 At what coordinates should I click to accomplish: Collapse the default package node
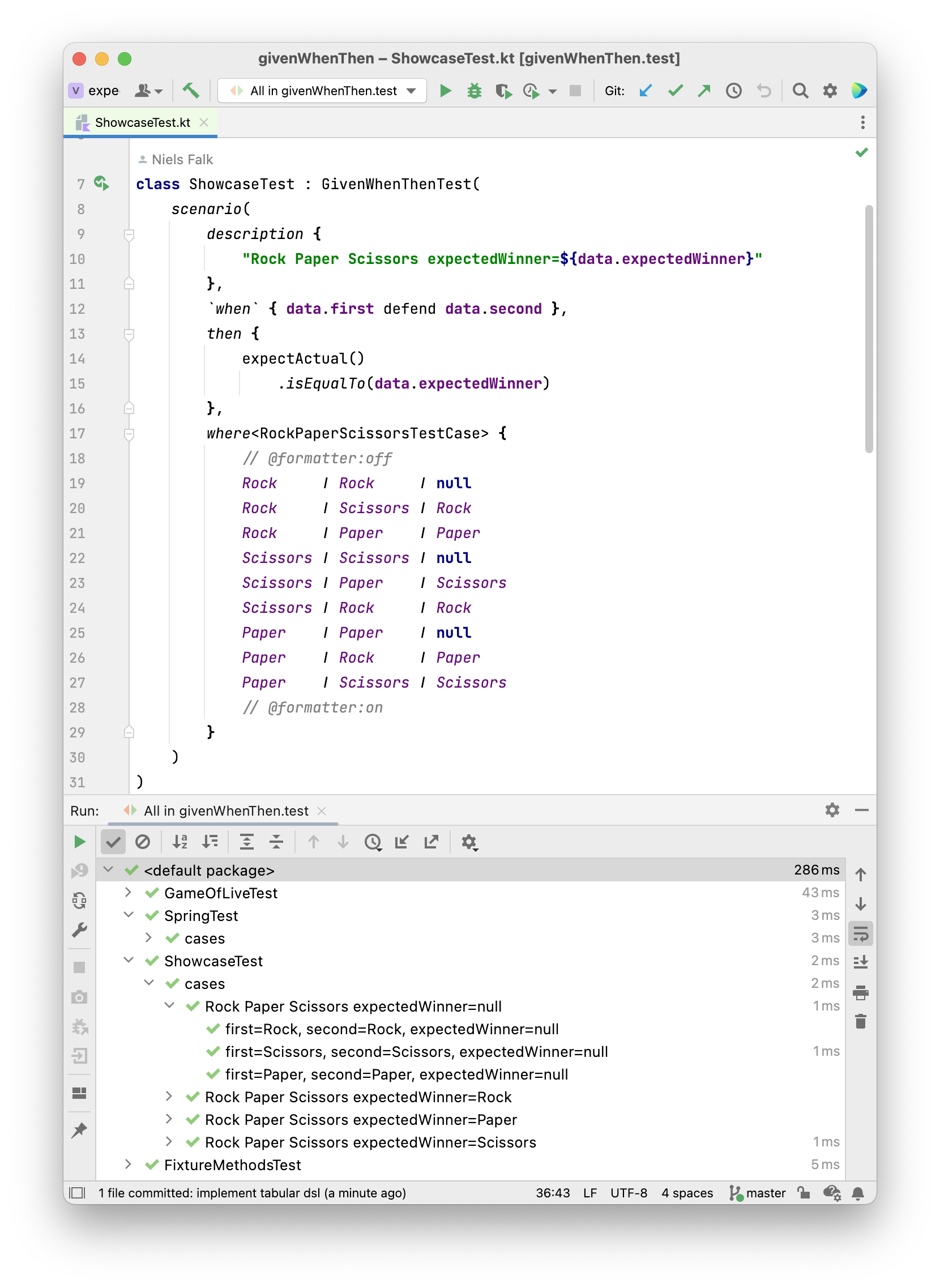tap(109, 869)
